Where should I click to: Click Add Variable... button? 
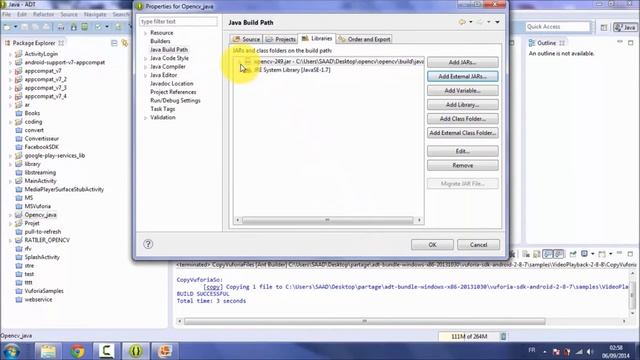(x=462, y=91)
